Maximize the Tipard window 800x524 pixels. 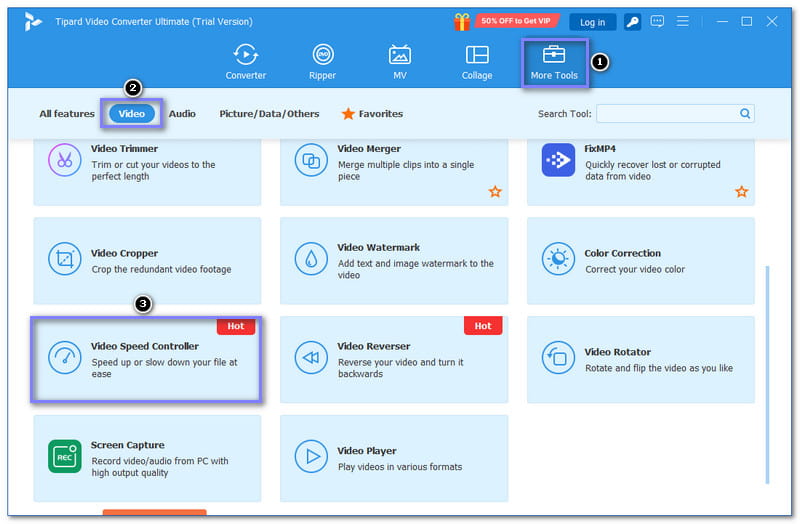pos(746,21)
